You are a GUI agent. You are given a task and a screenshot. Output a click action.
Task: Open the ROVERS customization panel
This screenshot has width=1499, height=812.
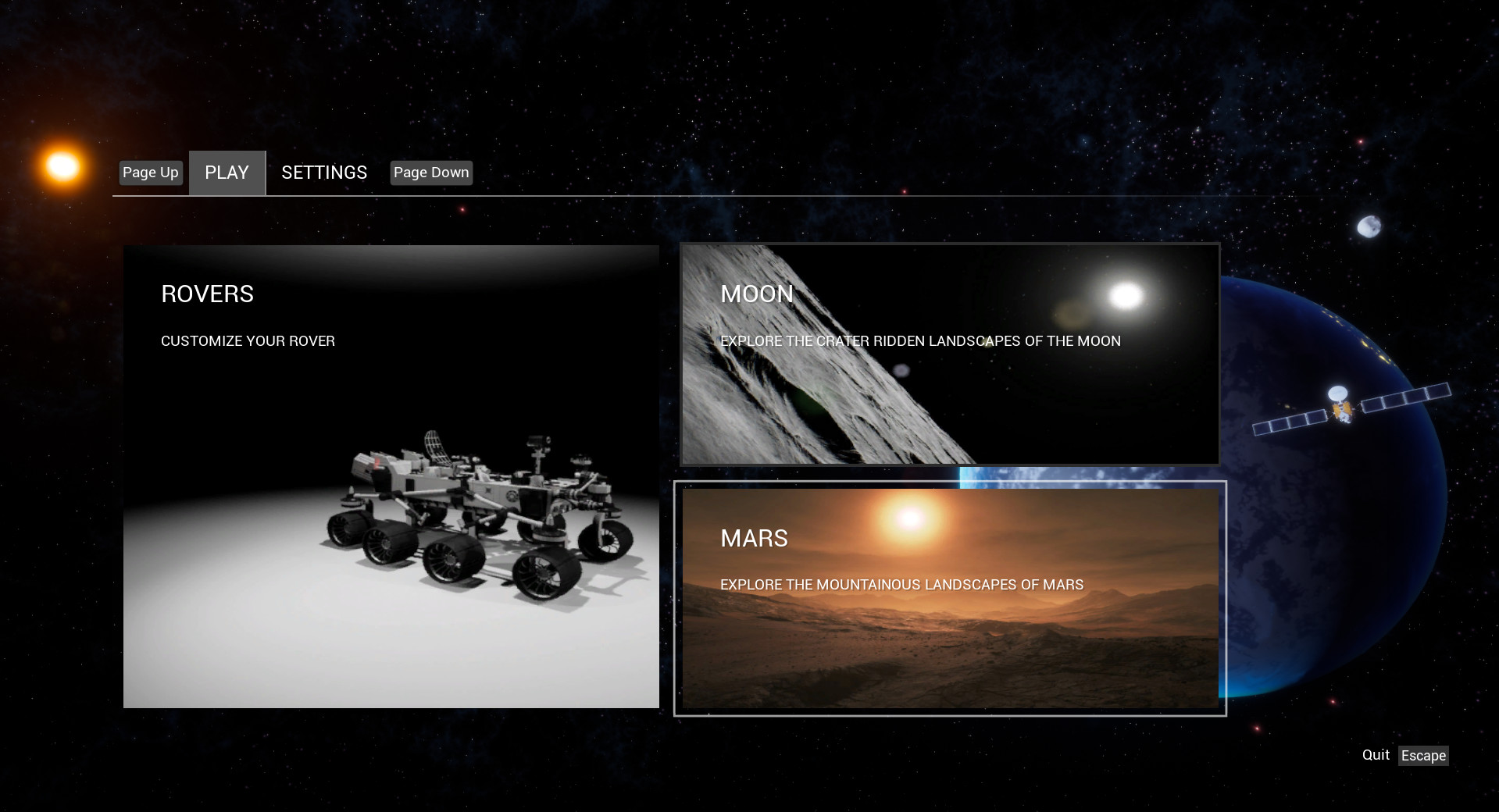pos(391,476)
